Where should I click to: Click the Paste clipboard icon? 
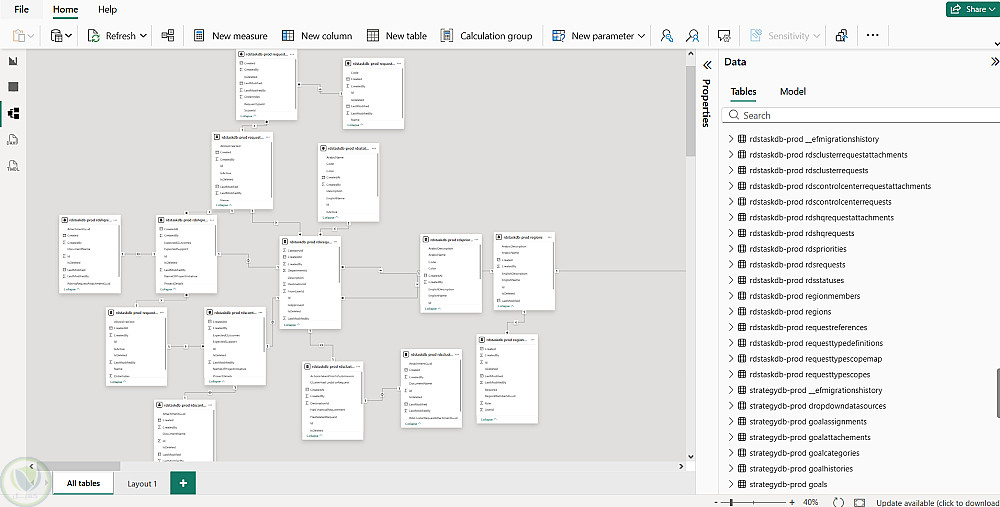point(18,36)
